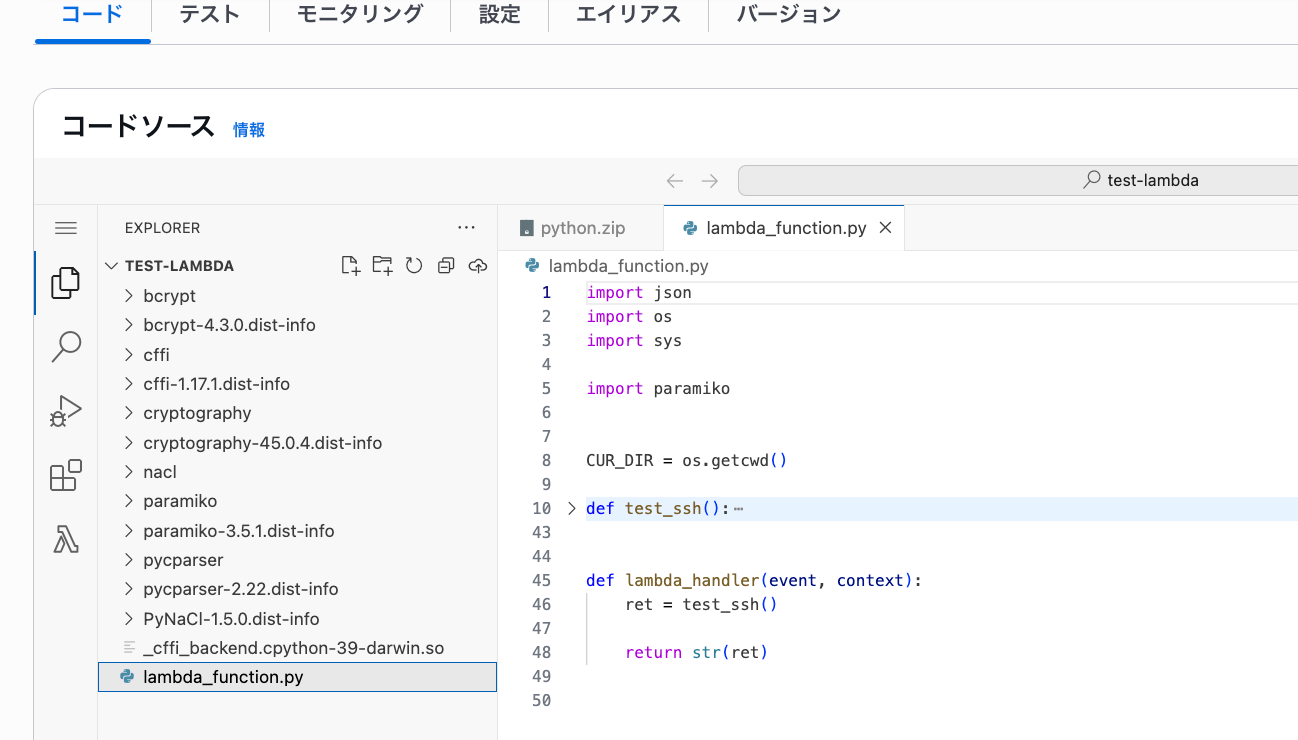Open the 情報 info link

coord(249,130)
